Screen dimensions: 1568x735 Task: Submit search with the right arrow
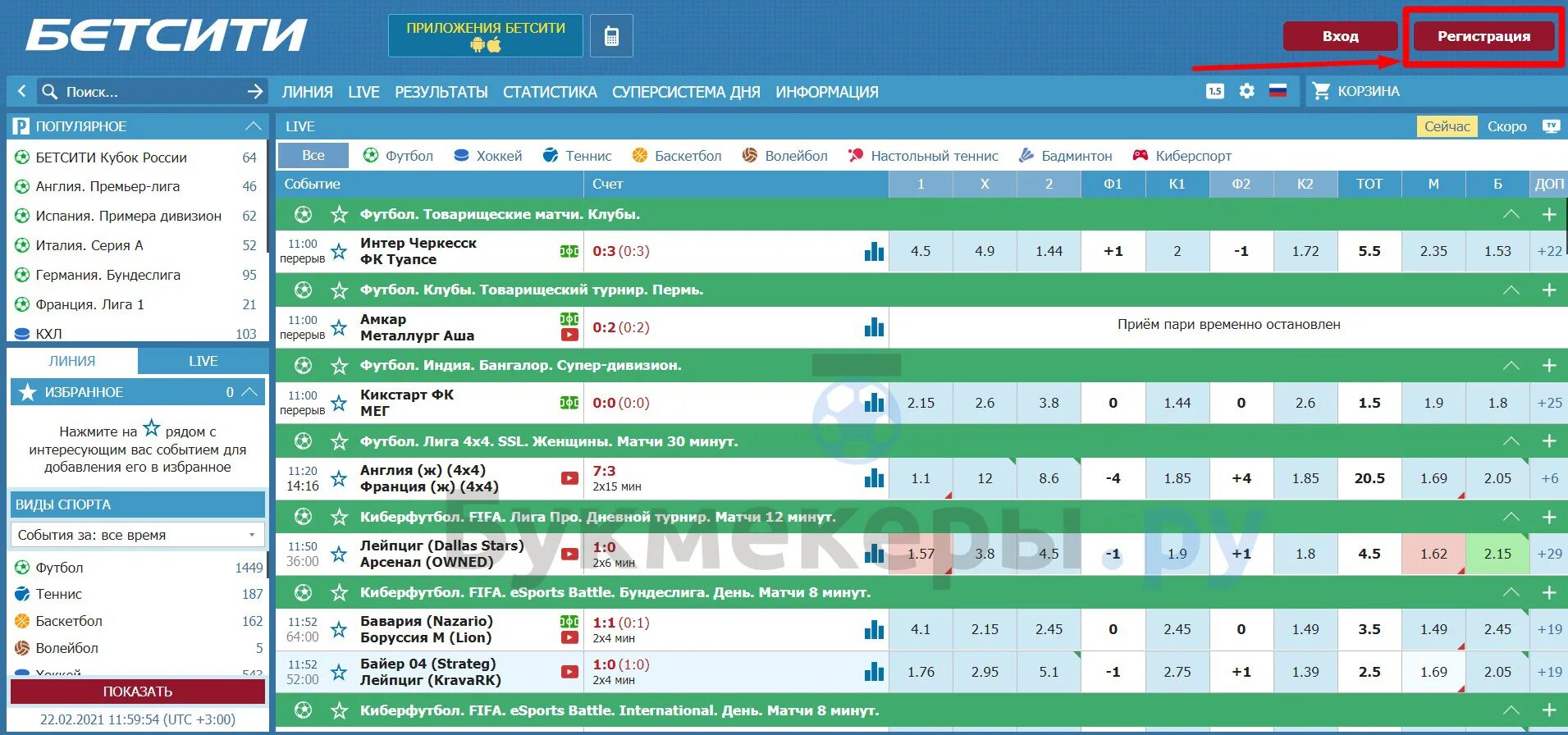click(255, 92)
